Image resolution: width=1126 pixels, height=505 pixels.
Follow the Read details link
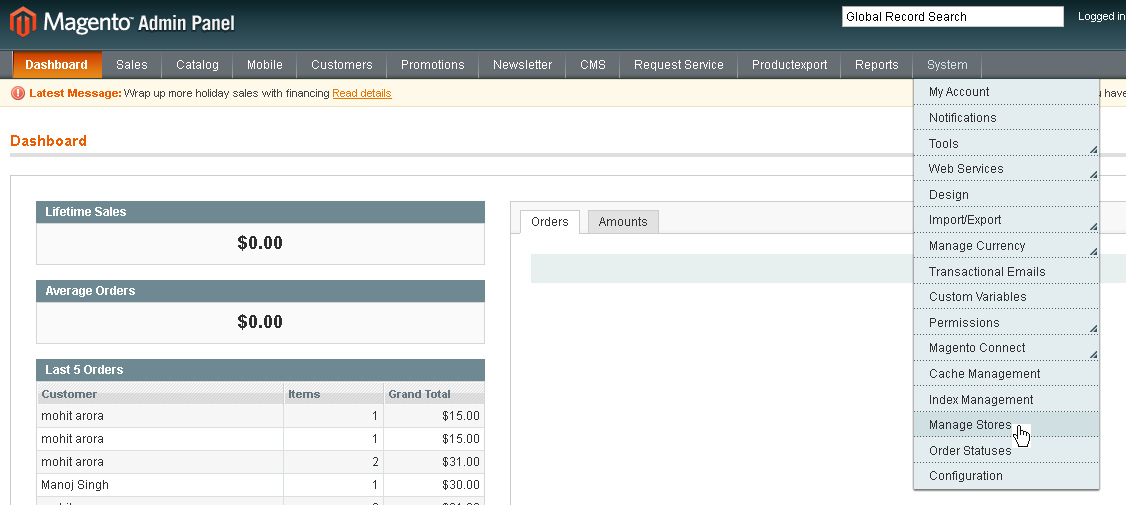(362, 93)
